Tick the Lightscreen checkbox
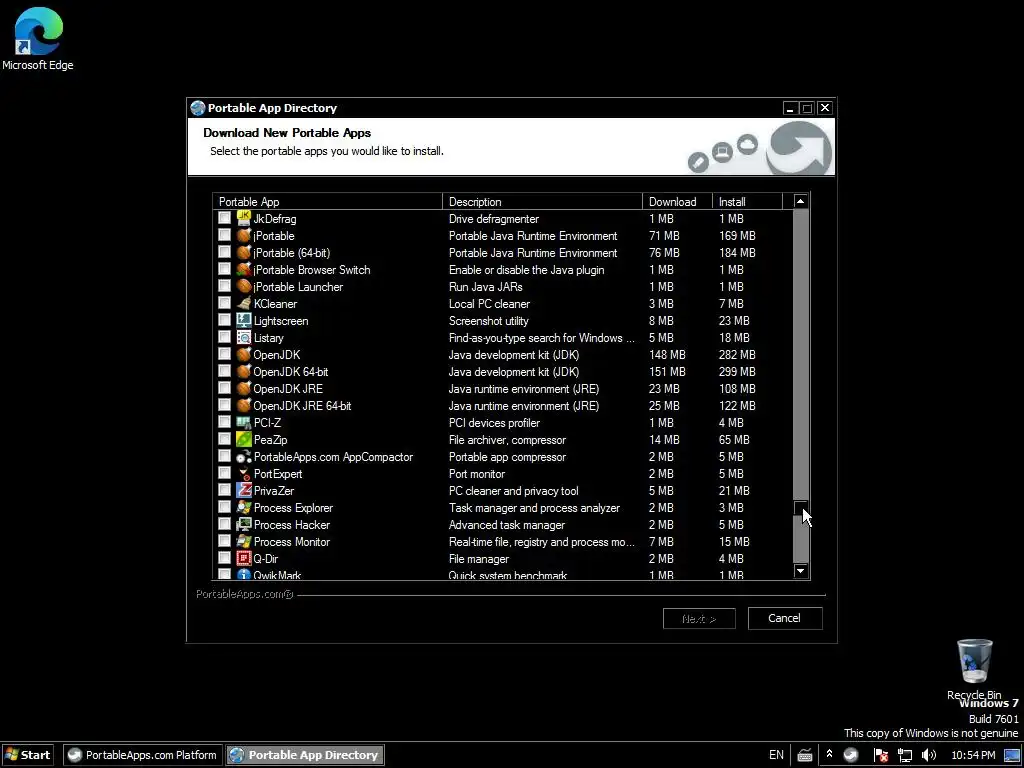Image resolution: width=1024 pixels, height=768 pixels. (224, 319)
